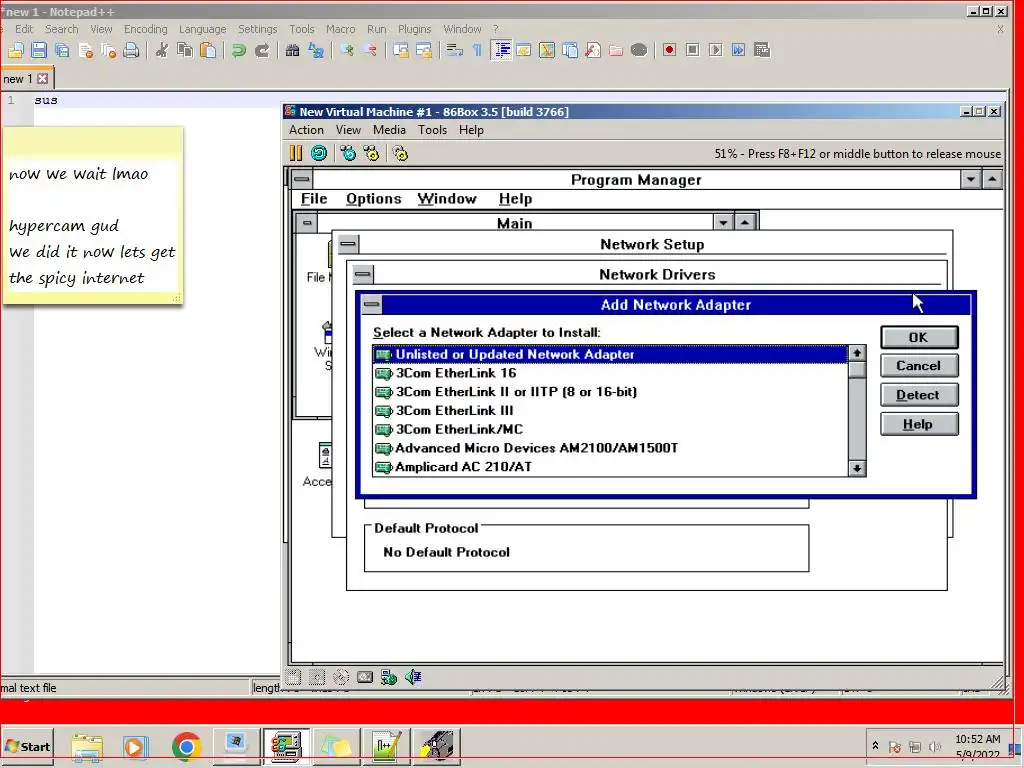Open the Plugins menu in Notepad++
The image size is (1024, 768).
coord(415,29)
